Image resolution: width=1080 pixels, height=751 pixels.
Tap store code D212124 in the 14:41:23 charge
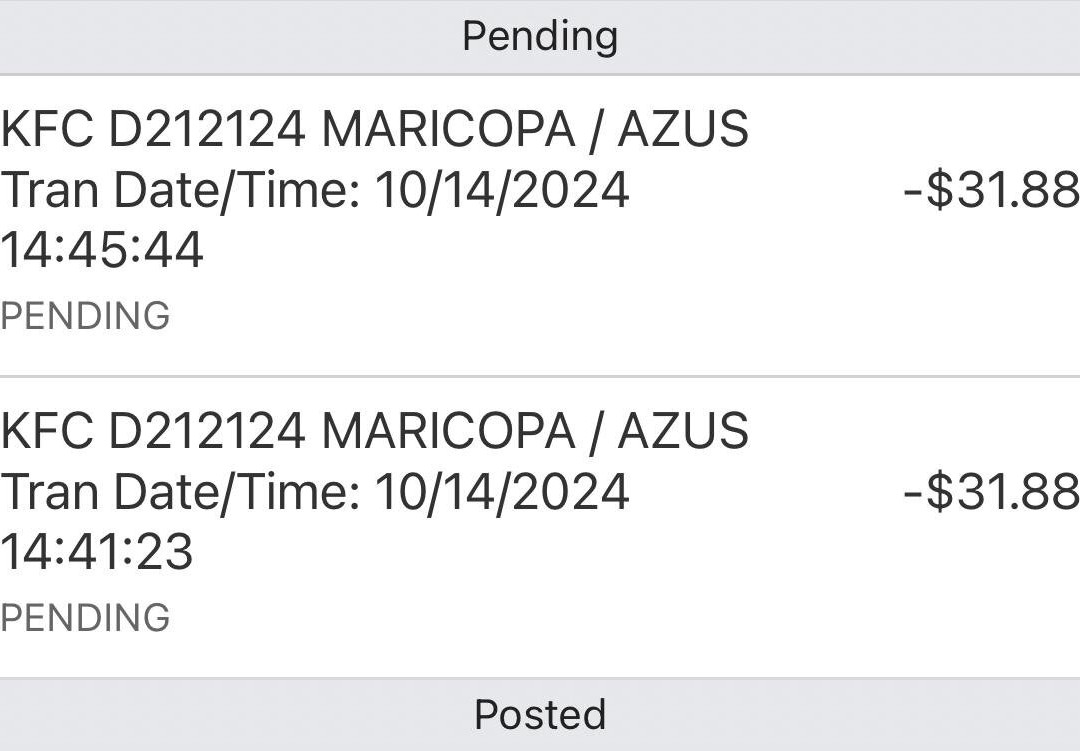[x=206, y=432]
